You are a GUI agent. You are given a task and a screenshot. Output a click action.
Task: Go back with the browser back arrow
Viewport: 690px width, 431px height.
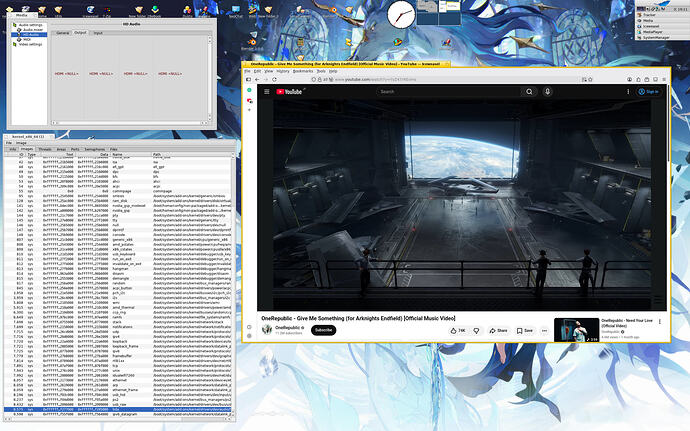pyautogui.click(x=257, y=80)
